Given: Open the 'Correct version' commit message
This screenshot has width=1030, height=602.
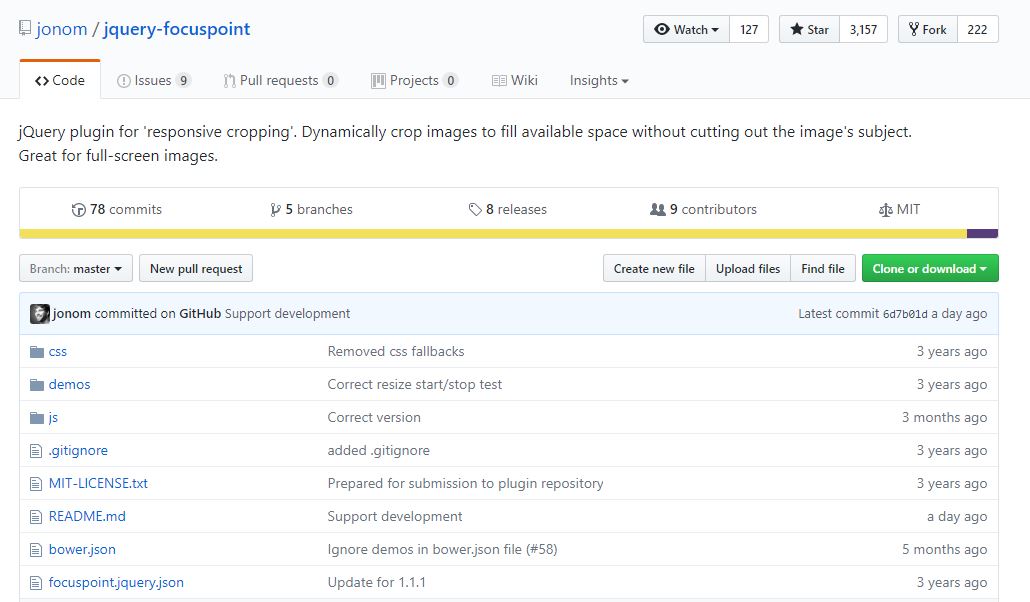Looking at the screenshot, I should 374,417.
